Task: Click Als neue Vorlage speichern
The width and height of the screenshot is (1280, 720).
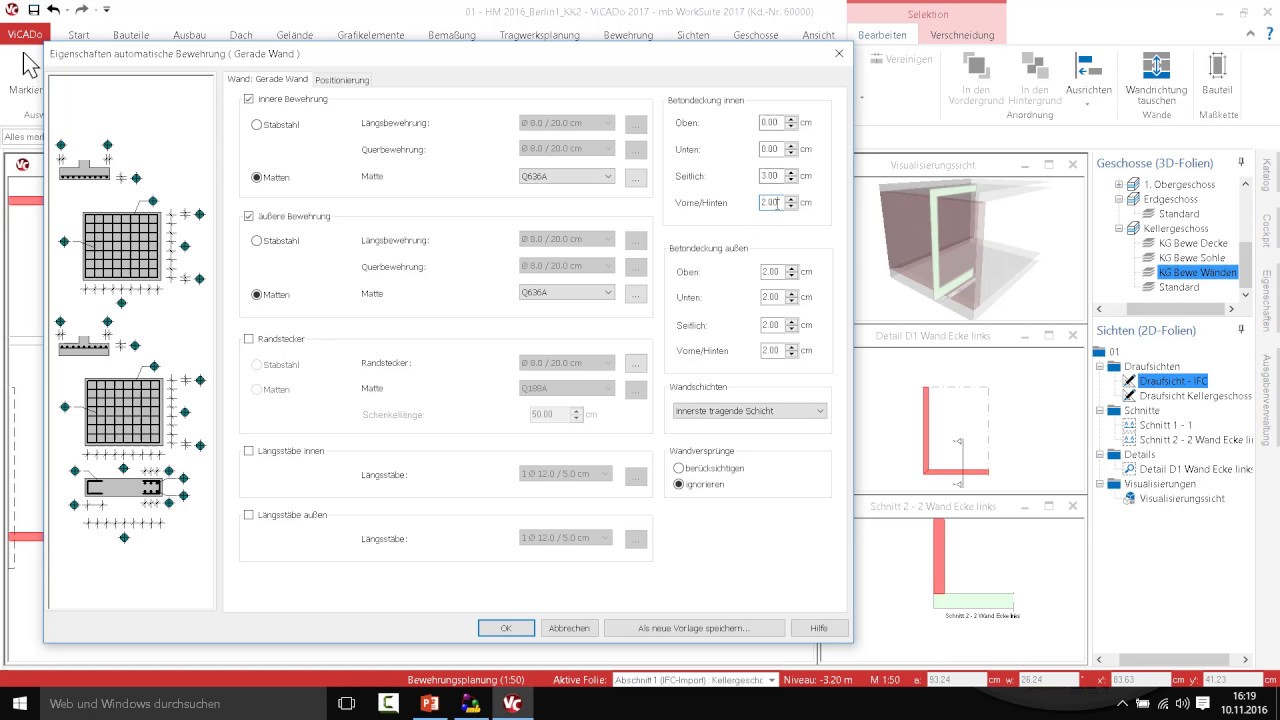Action: point(694,628)
